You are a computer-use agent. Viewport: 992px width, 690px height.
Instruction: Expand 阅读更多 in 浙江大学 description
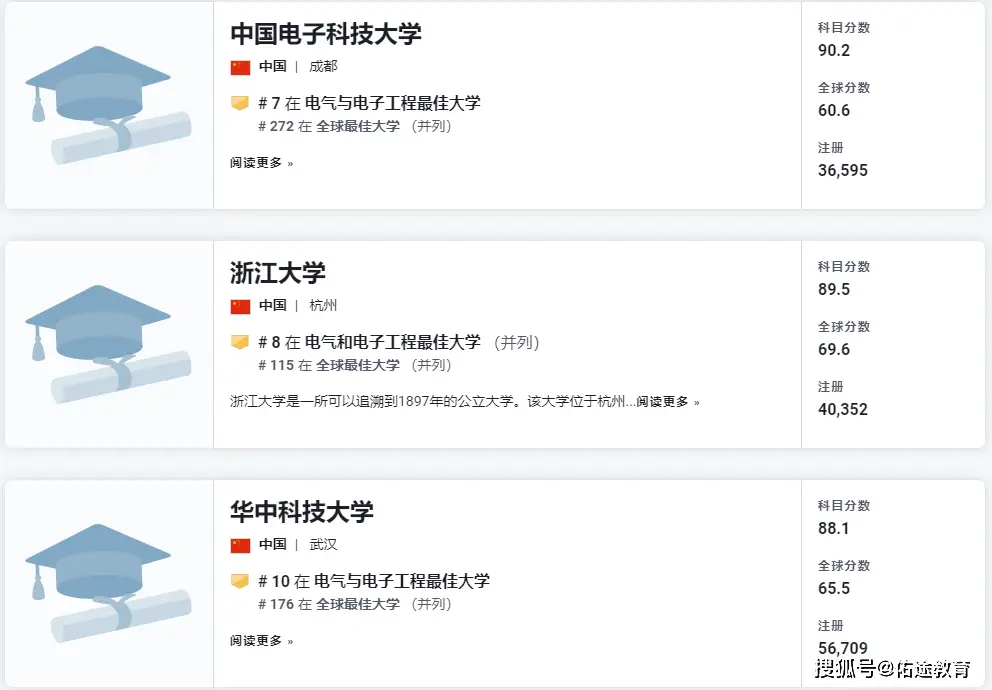click(x=668, y=402)
